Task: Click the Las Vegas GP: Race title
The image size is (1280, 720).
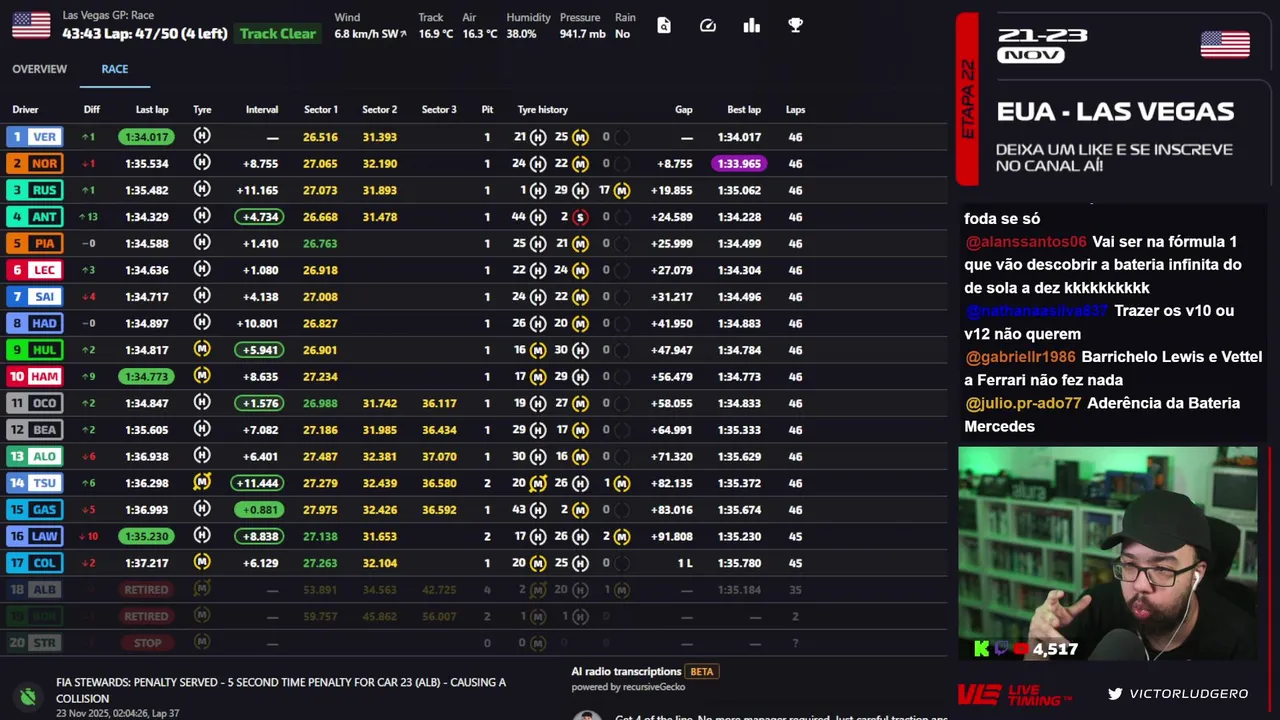Action: pos(108,15)
